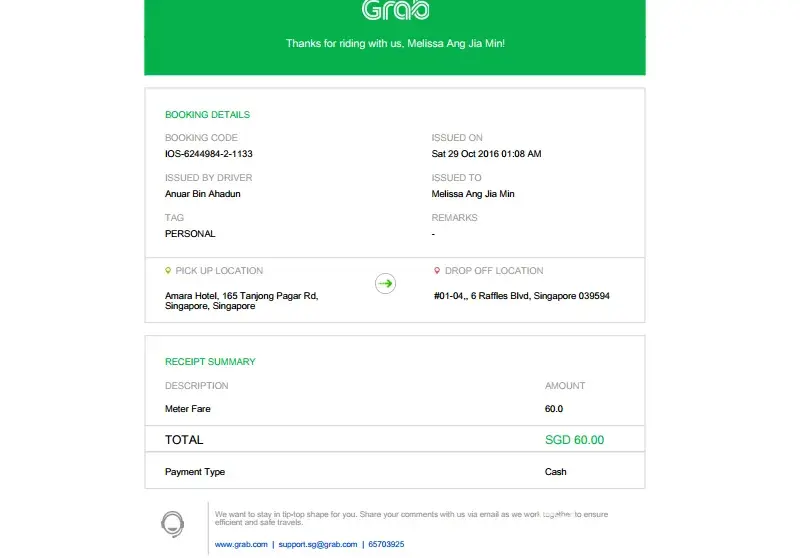Viewport: 800px width, 558px height.
Task: Click the support.sg@grab.com email link
Action: [x=317, y=544]
